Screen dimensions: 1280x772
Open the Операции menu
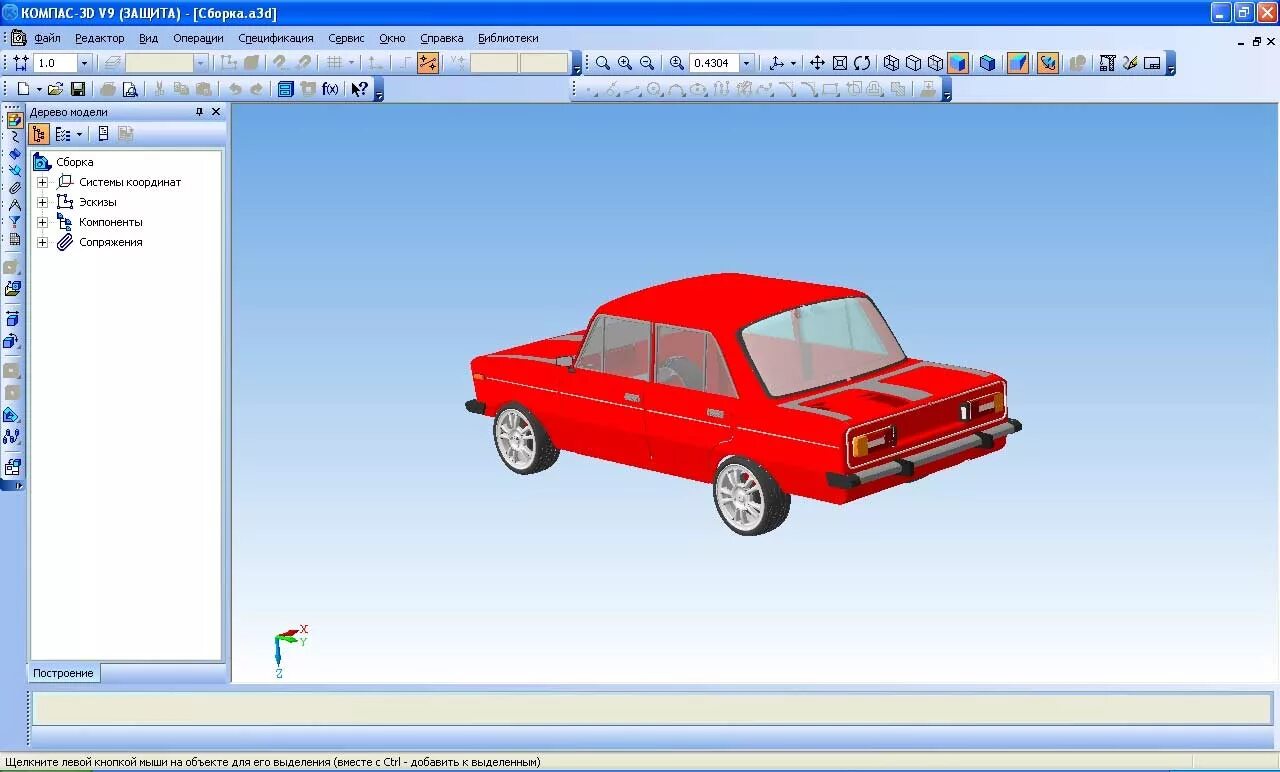tap(198, 38)
